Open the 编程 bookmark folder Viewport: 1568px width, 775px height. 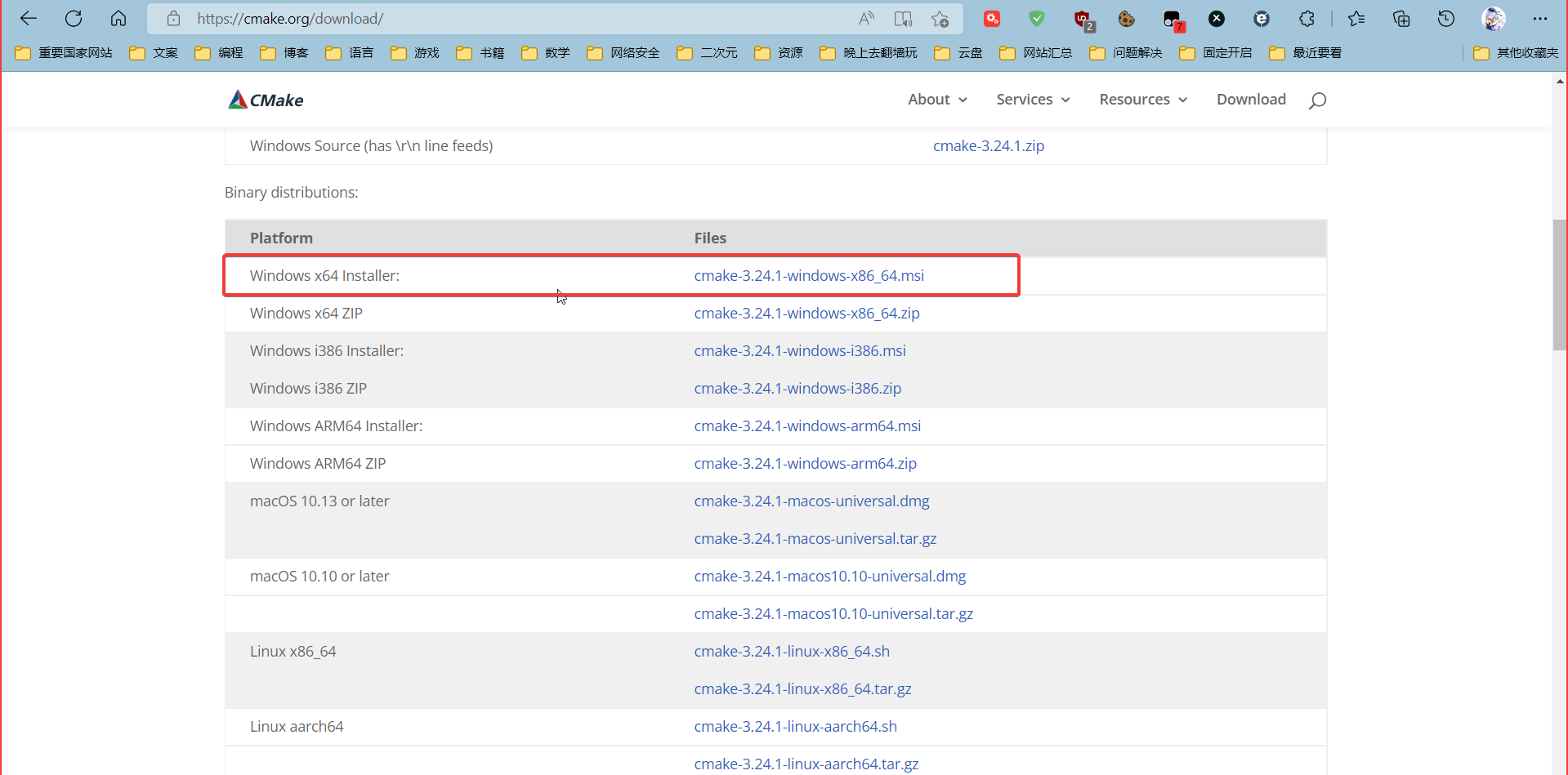[219, 53]
